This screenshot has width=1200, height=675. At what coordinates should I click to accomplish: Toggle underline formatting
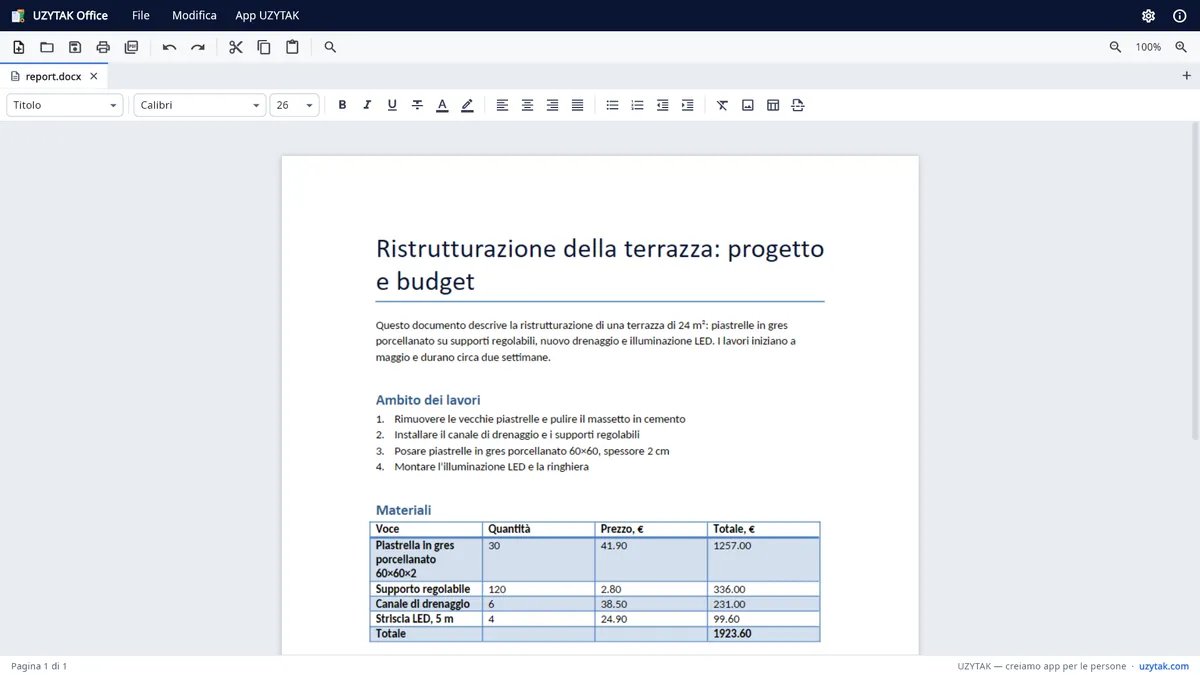click(392, 105)
